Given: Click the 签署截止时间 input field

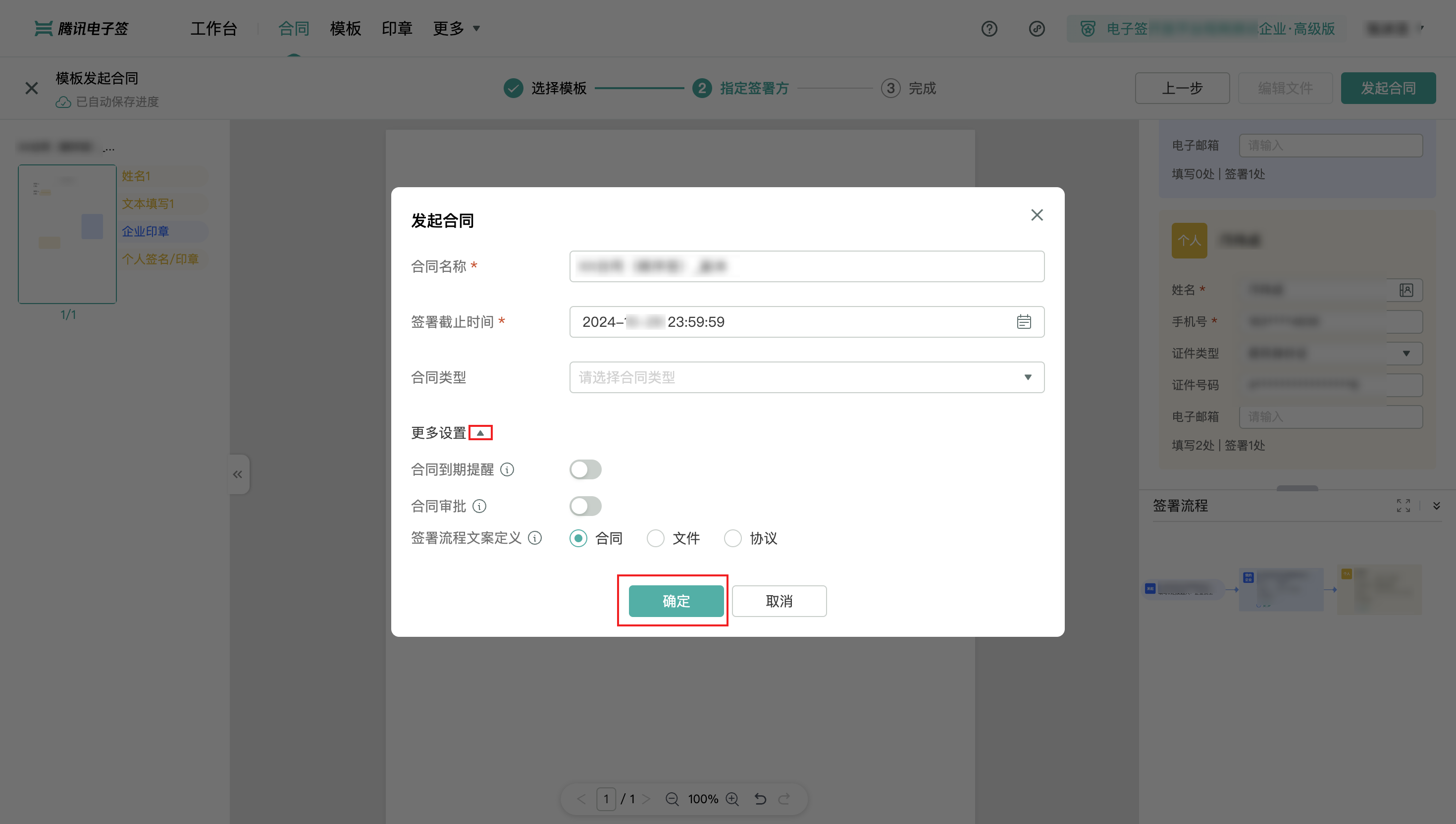Looking at the screenshot, I should 807,322.
